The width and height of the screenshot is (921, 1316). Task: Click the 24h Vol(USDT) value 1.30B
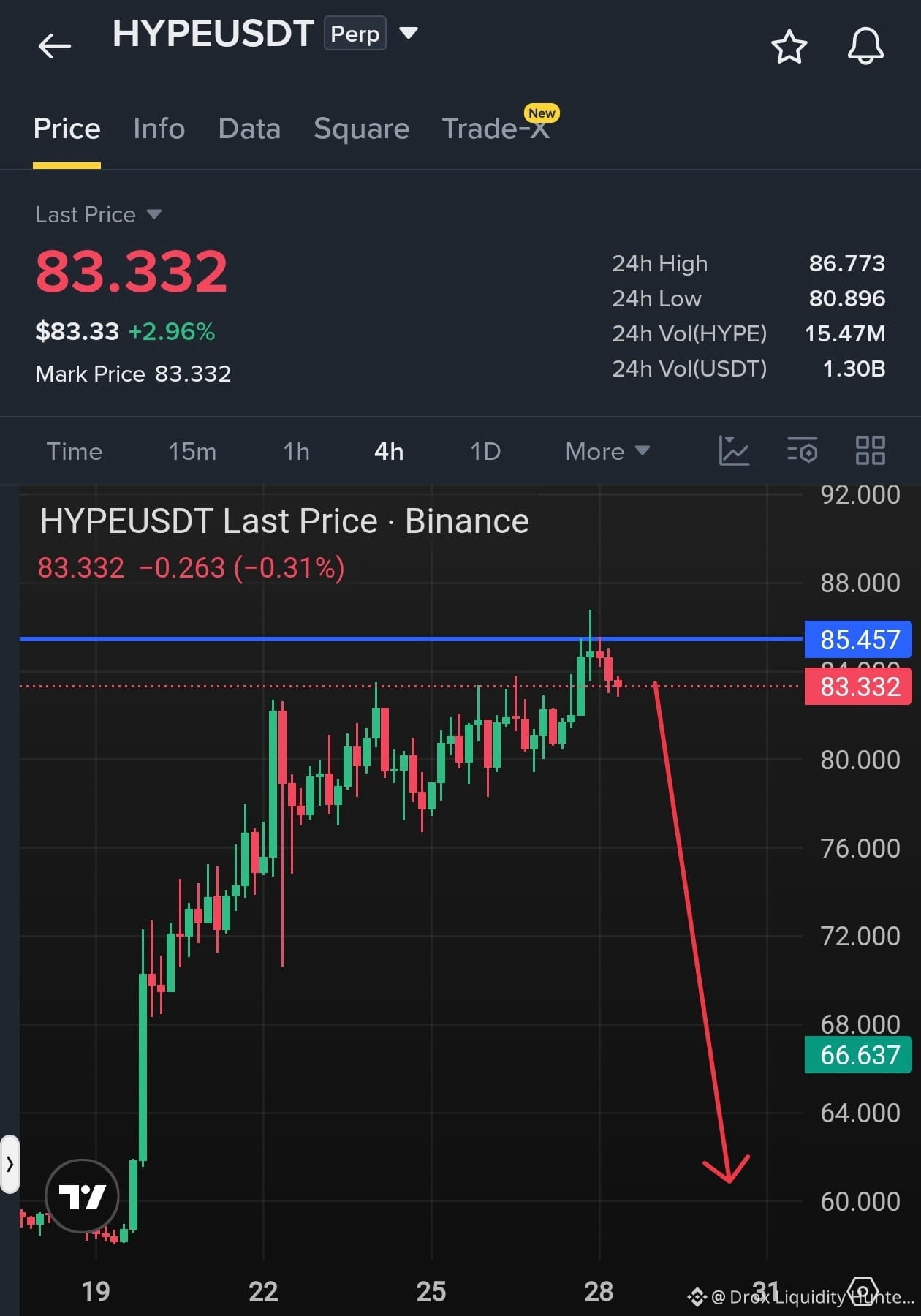pos(854,368)
